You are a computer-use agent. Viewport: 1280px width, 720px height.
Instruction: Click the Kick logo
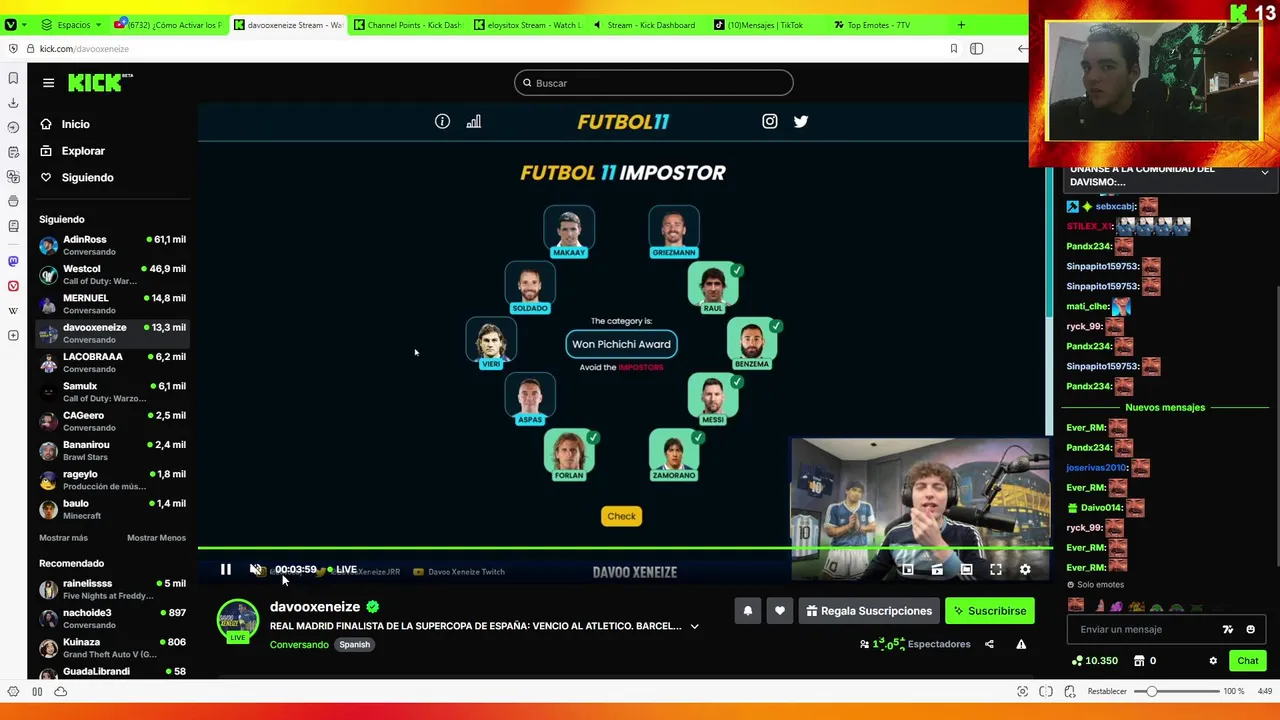100,83
